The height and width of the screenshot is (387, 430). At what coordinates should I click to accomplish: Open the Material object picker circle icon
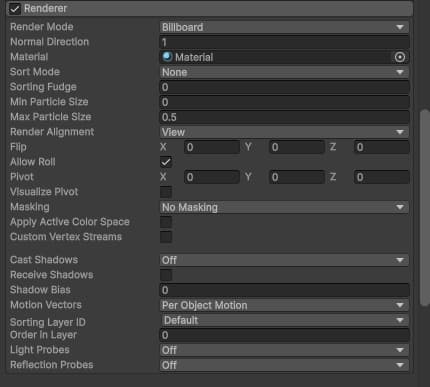click(400, 57)
